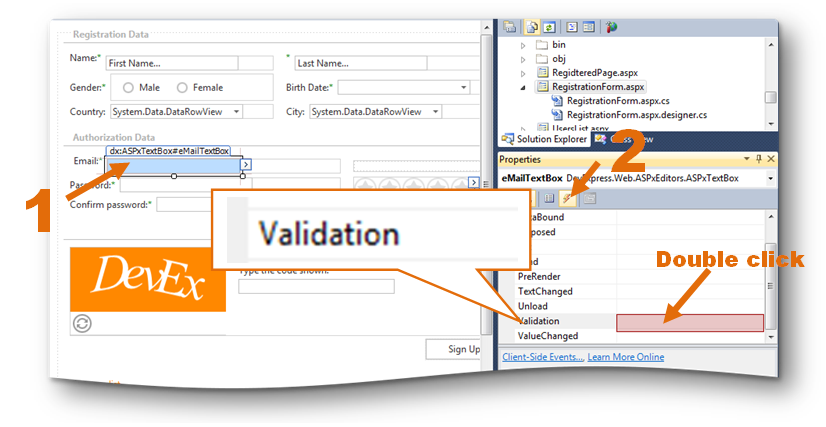Click the Properties list scrollbar down arrow
Viewport: 826px width, 427px height.
tap(771, 337)
